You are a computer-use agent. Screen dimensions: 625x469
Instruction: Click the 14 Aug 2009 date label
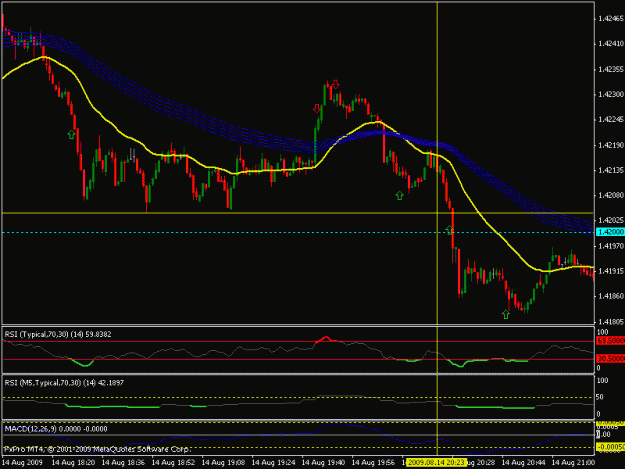tap(22, 462)
